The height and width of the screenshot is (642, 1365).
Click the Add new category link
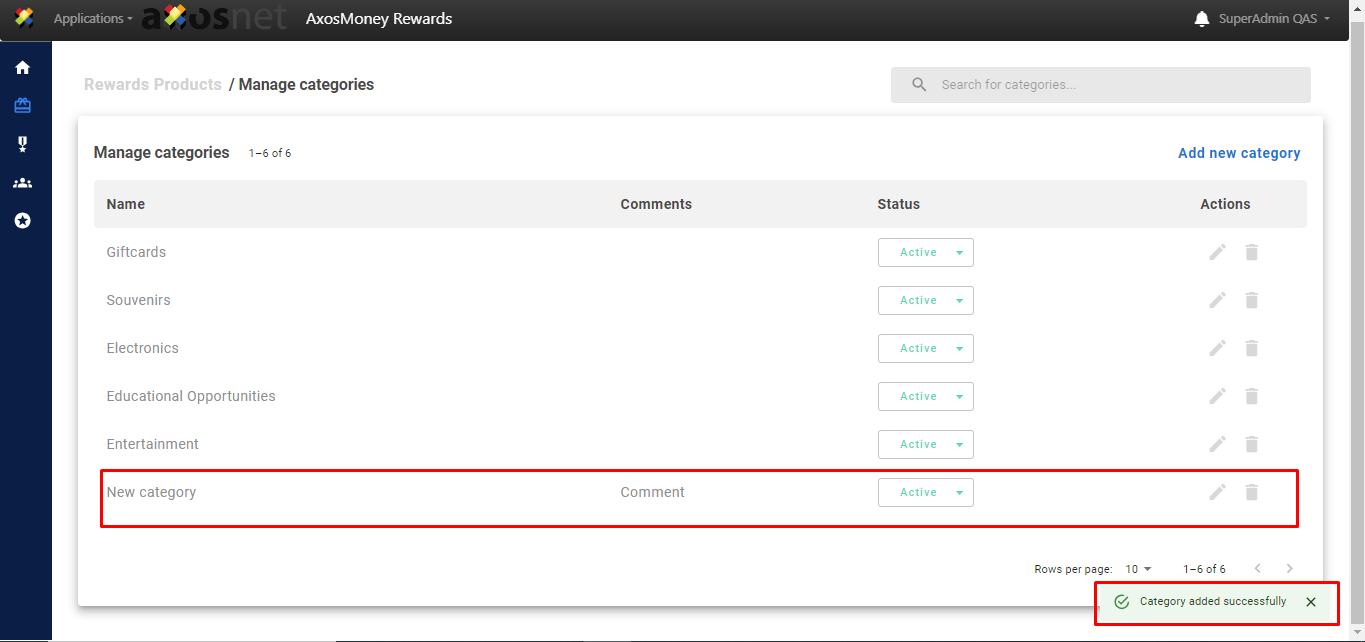(1239, 153)
